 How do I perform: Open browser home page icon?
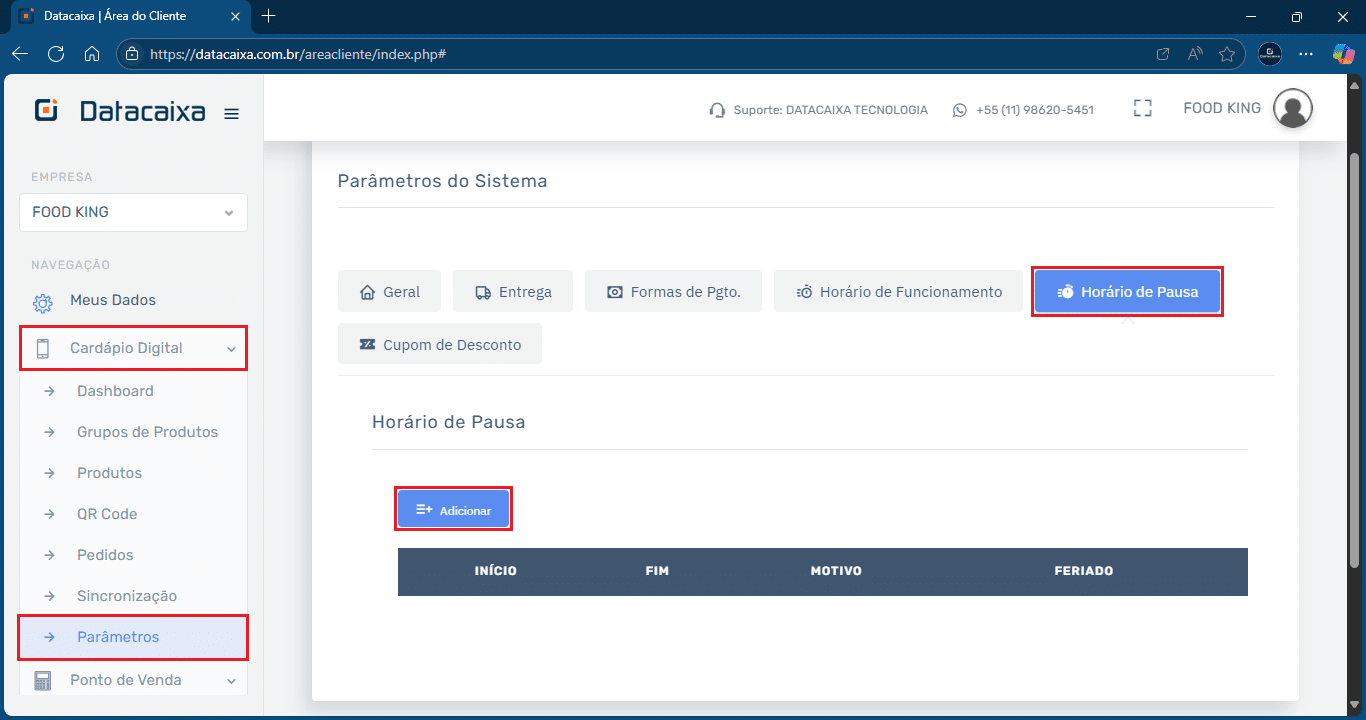point(92,54)
